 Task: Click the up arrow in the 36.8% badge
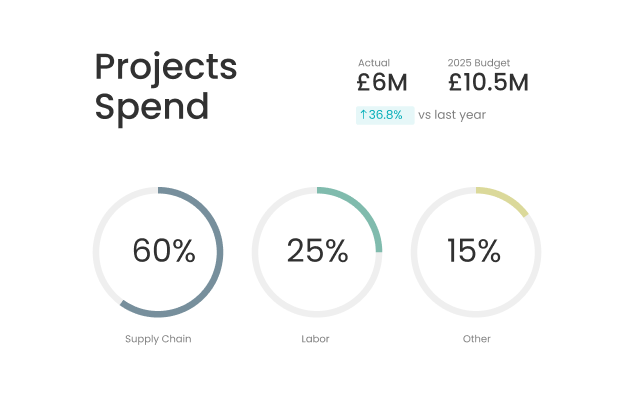(x=363, y=115)
